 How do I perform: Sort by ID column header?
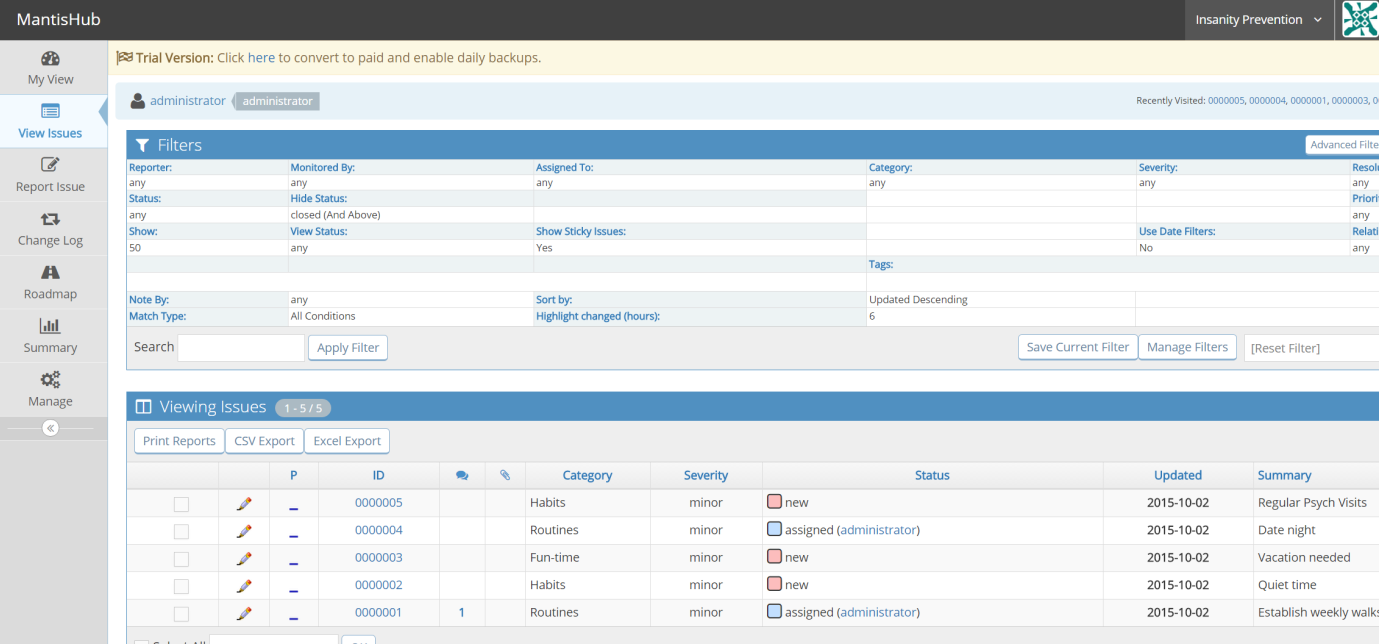379,476
